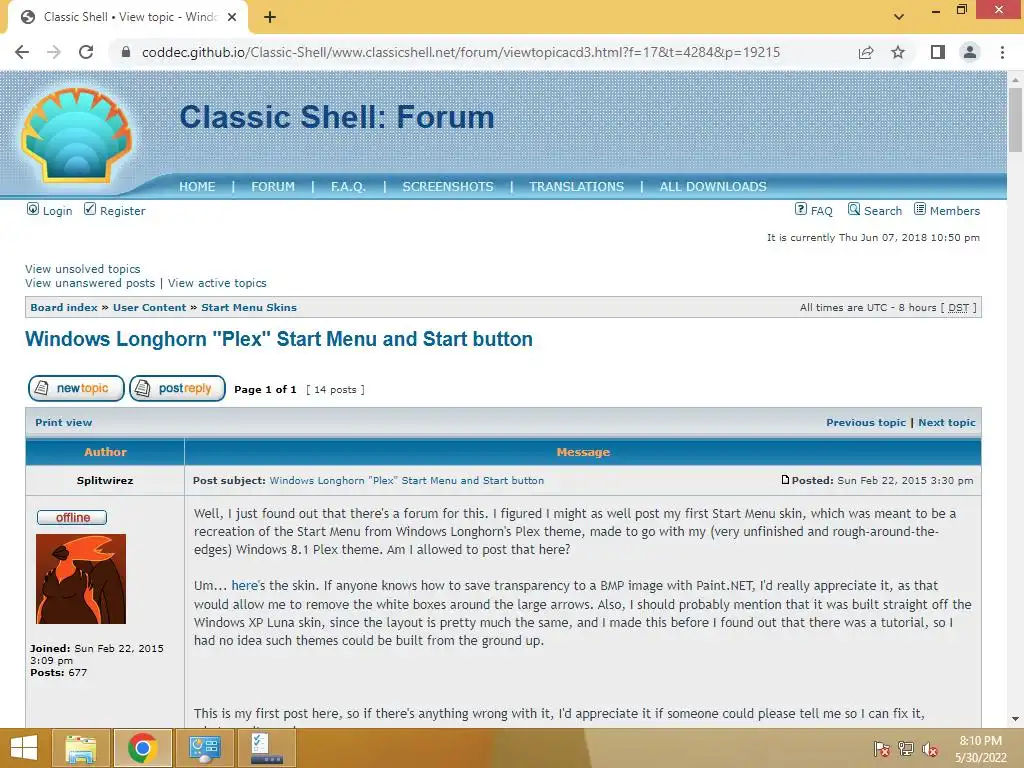Open the ALL DOWNLOADS navigation item
Image resolution: width=1024 pixels, height=768 pixels.
coord(713,187)
